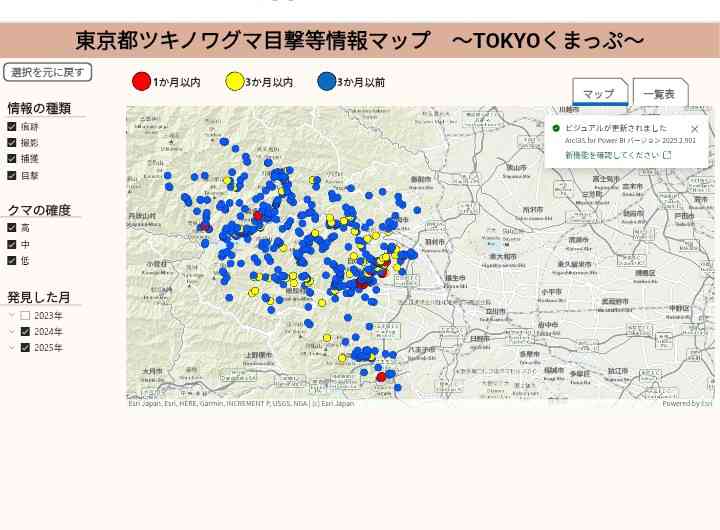This screenshot has height=530, width=720.
Task: Click the 東久留米市 map label
Action: (574, 265)
